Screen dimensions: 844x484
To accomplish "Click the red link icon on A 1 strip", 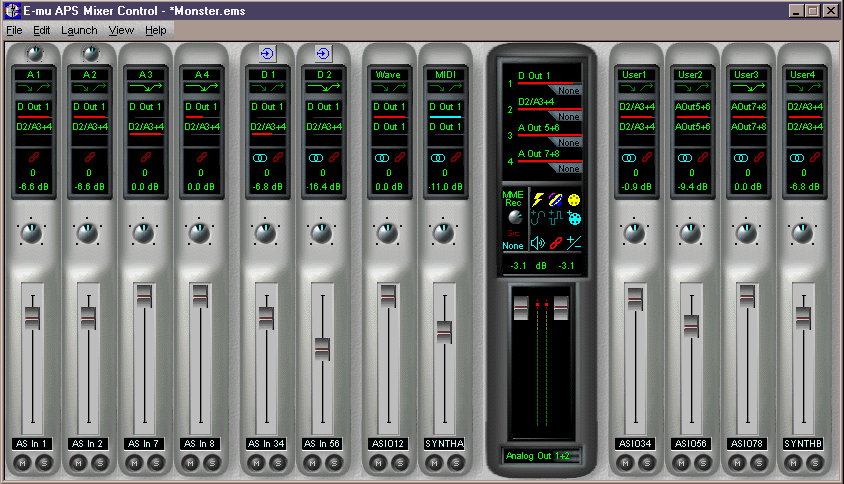I will [33, 157].
